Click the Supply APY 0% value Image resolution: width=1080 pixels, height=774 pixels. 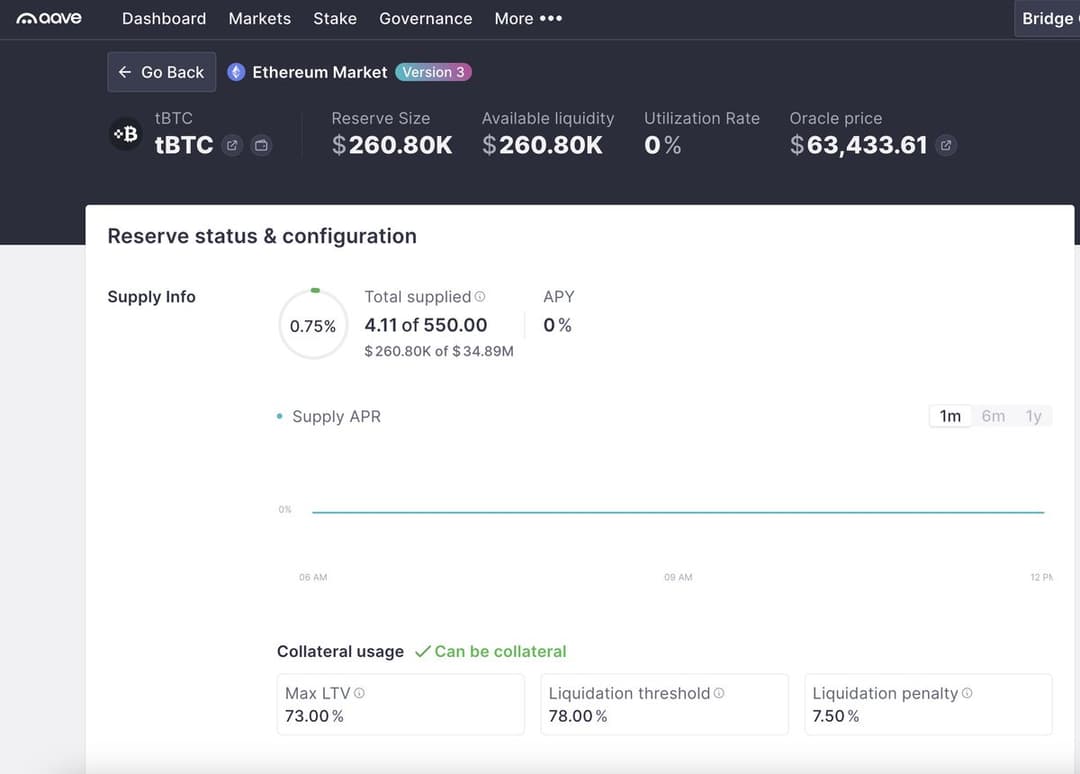click(x=557, y=325)
